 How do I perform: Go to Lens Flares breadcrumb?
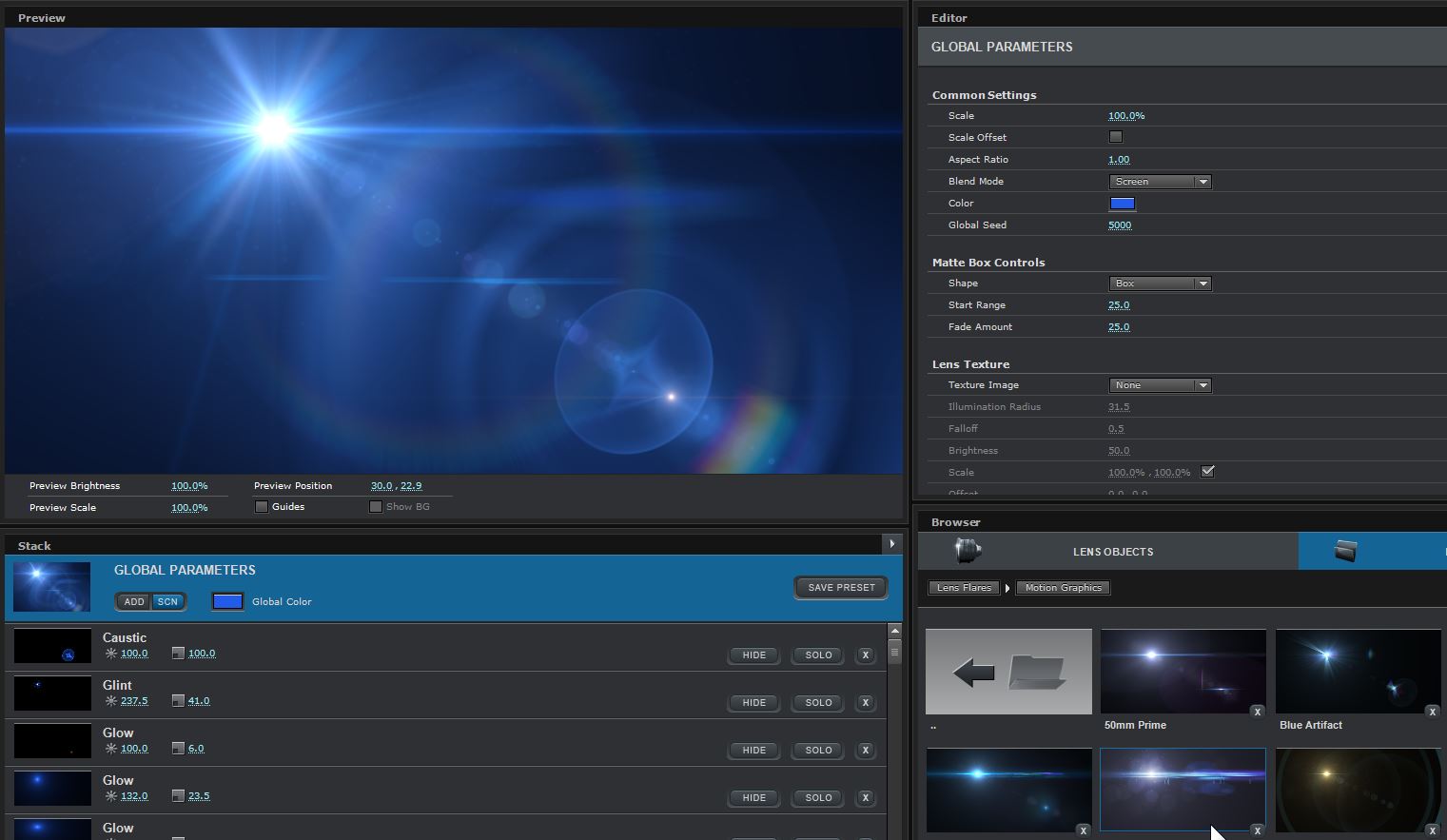point(964,588)
